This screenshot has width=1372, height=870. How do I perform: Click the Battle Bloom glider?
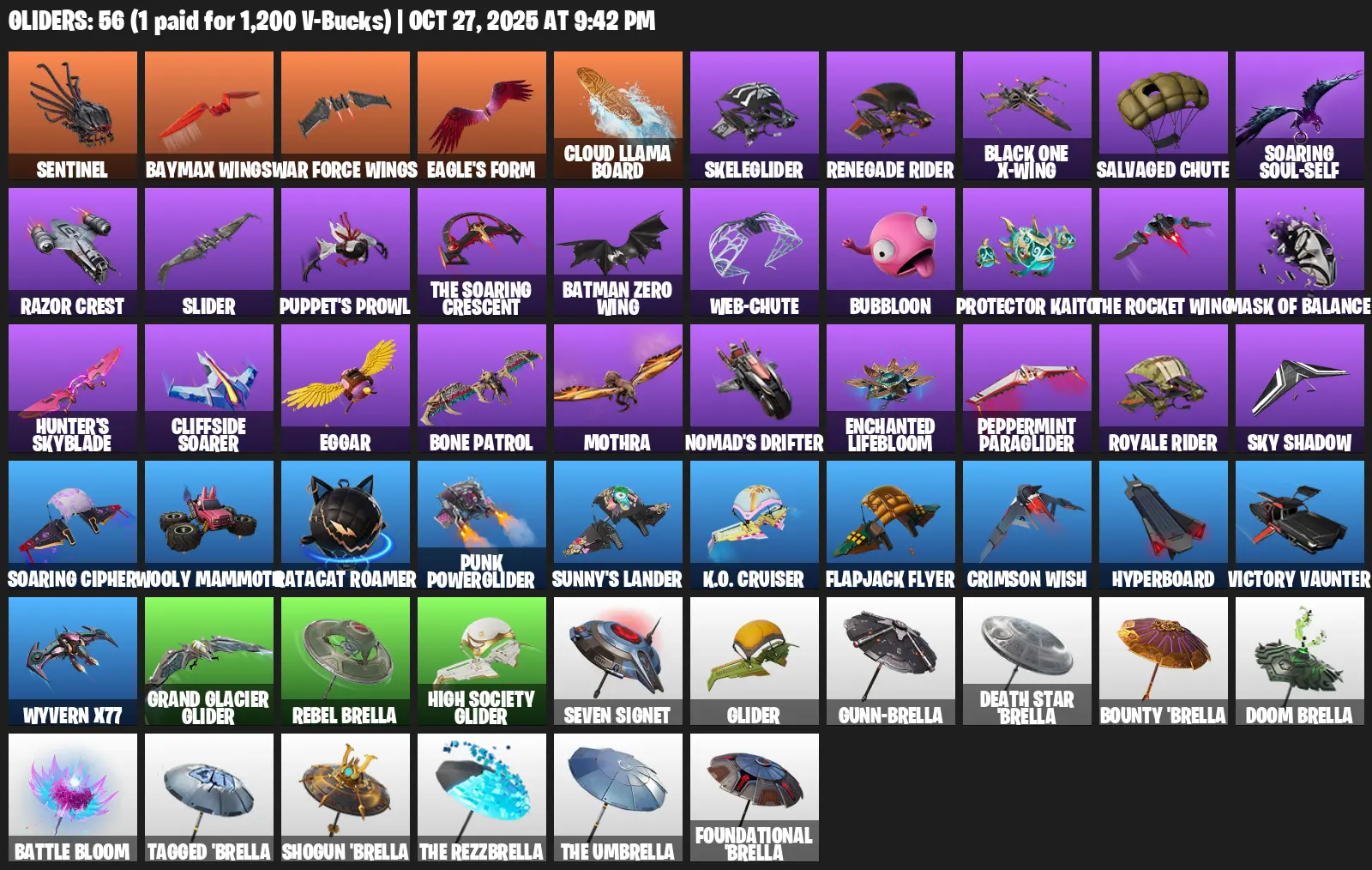pyautogui.click(x=73, y=798)
